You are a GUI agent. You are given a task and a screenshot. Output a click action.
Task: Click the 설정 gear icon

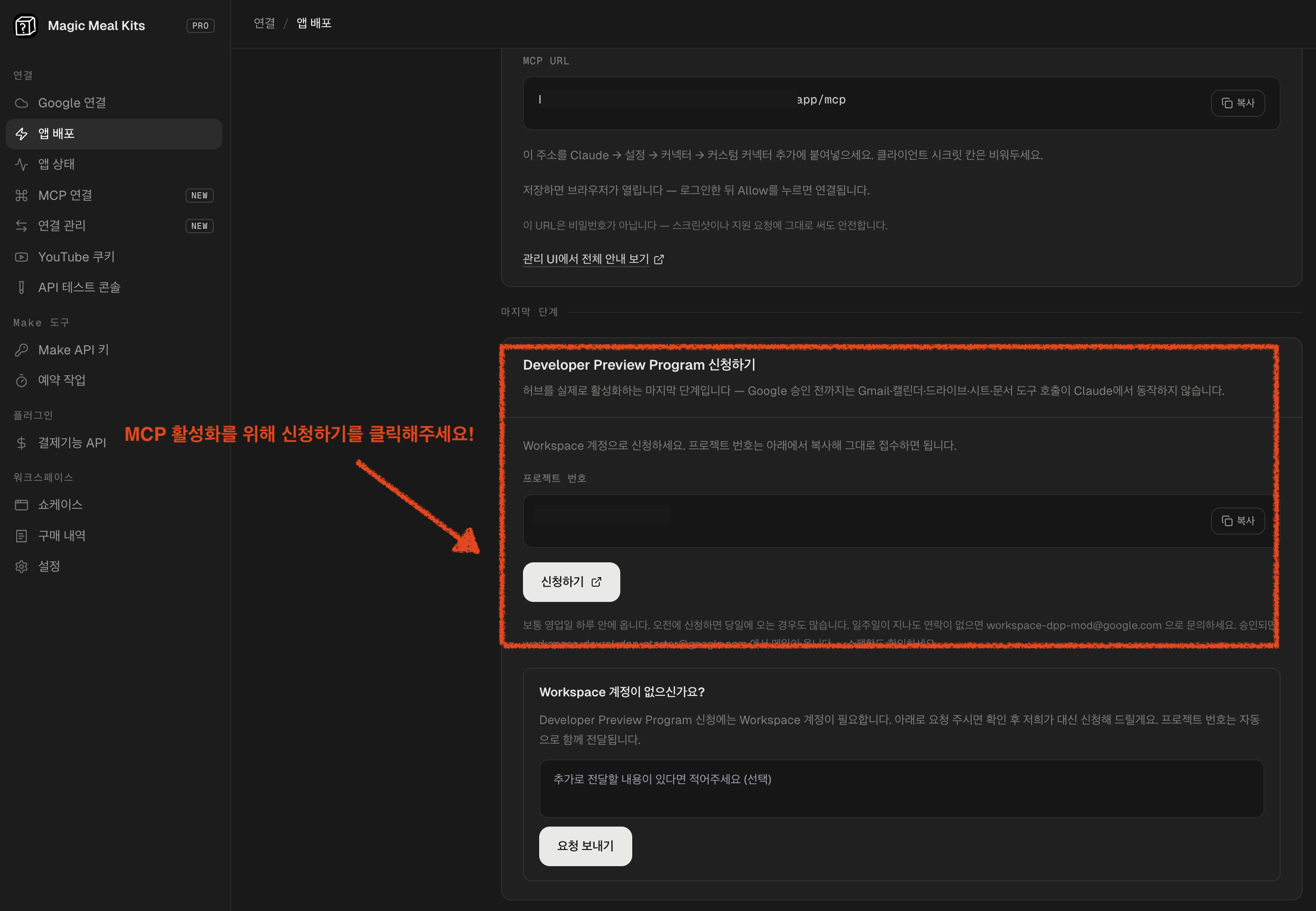pos(21,566)
